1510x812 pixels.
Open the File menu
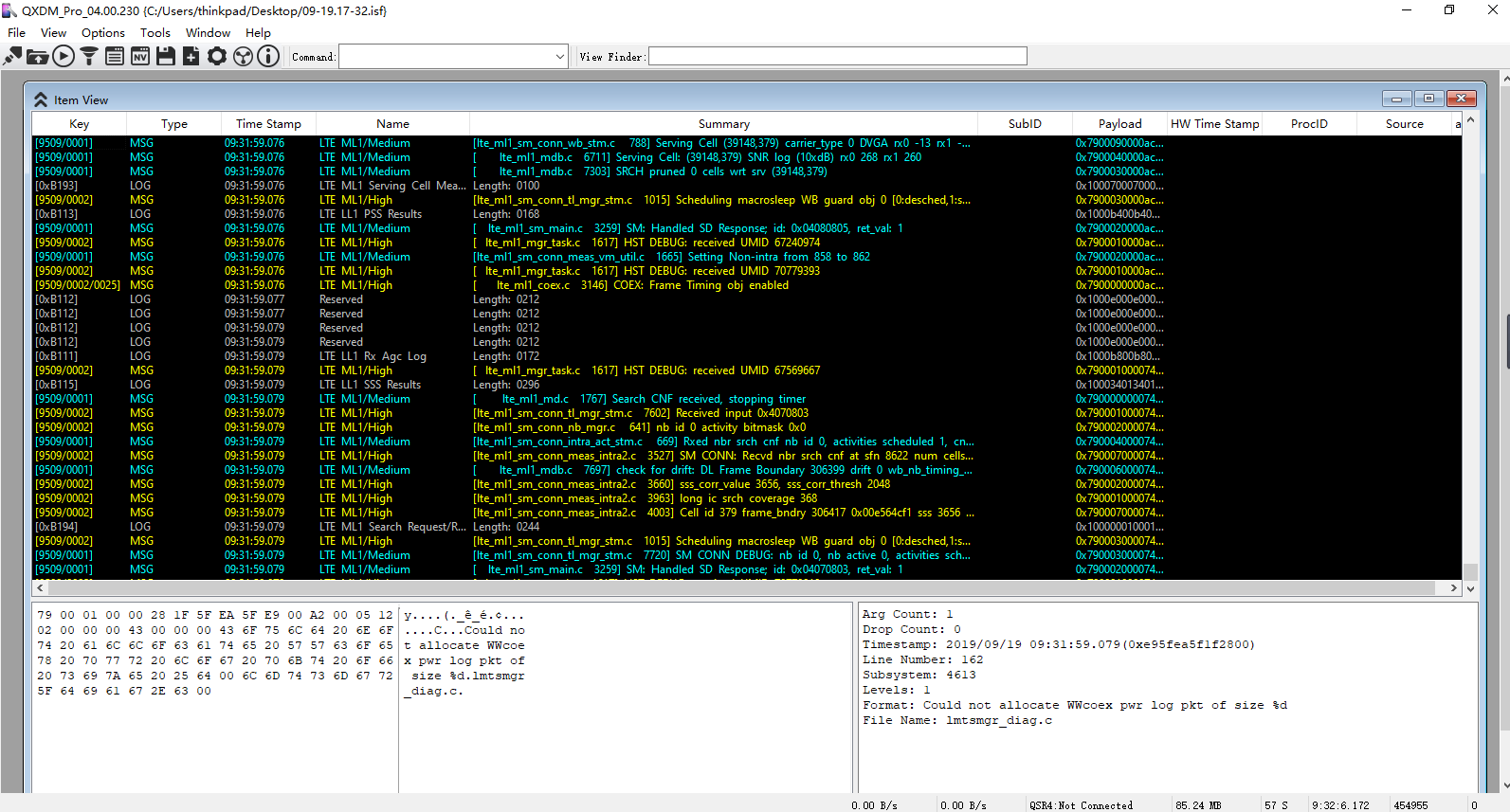pyautogui.click(x=17, y=33)
